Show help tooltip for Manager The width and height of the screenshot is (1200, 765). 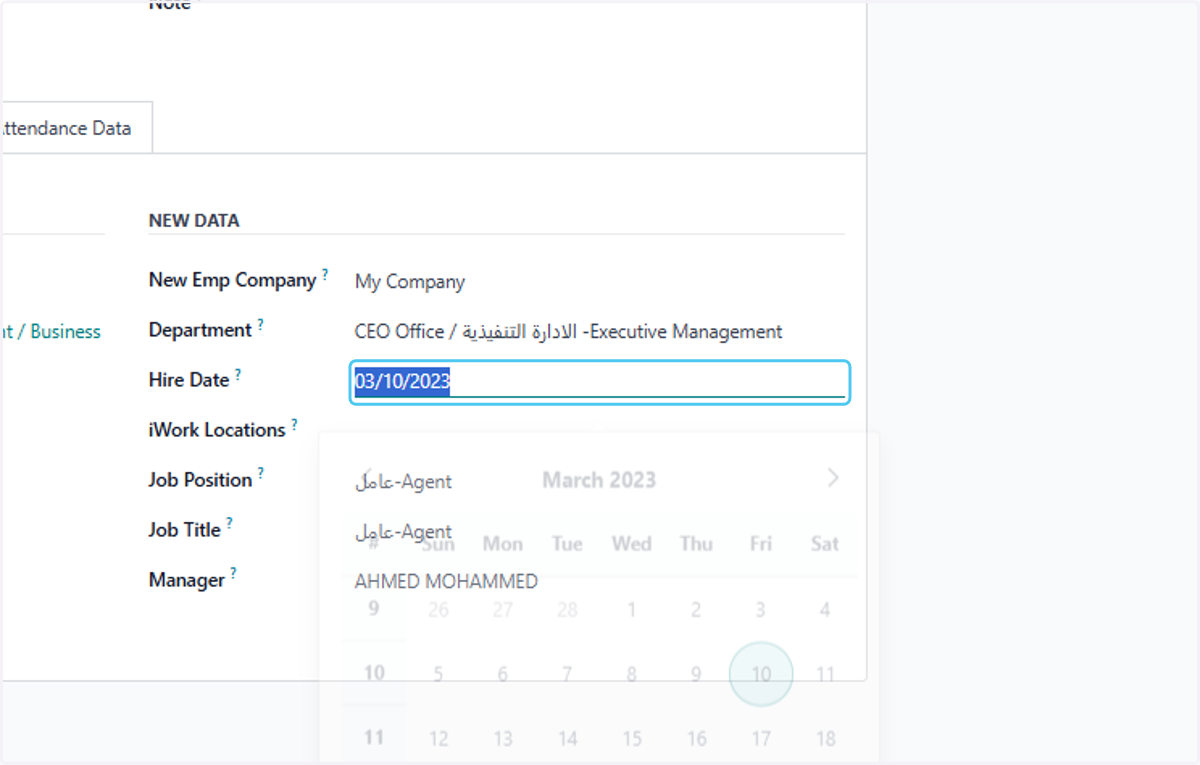click(234, 574)
